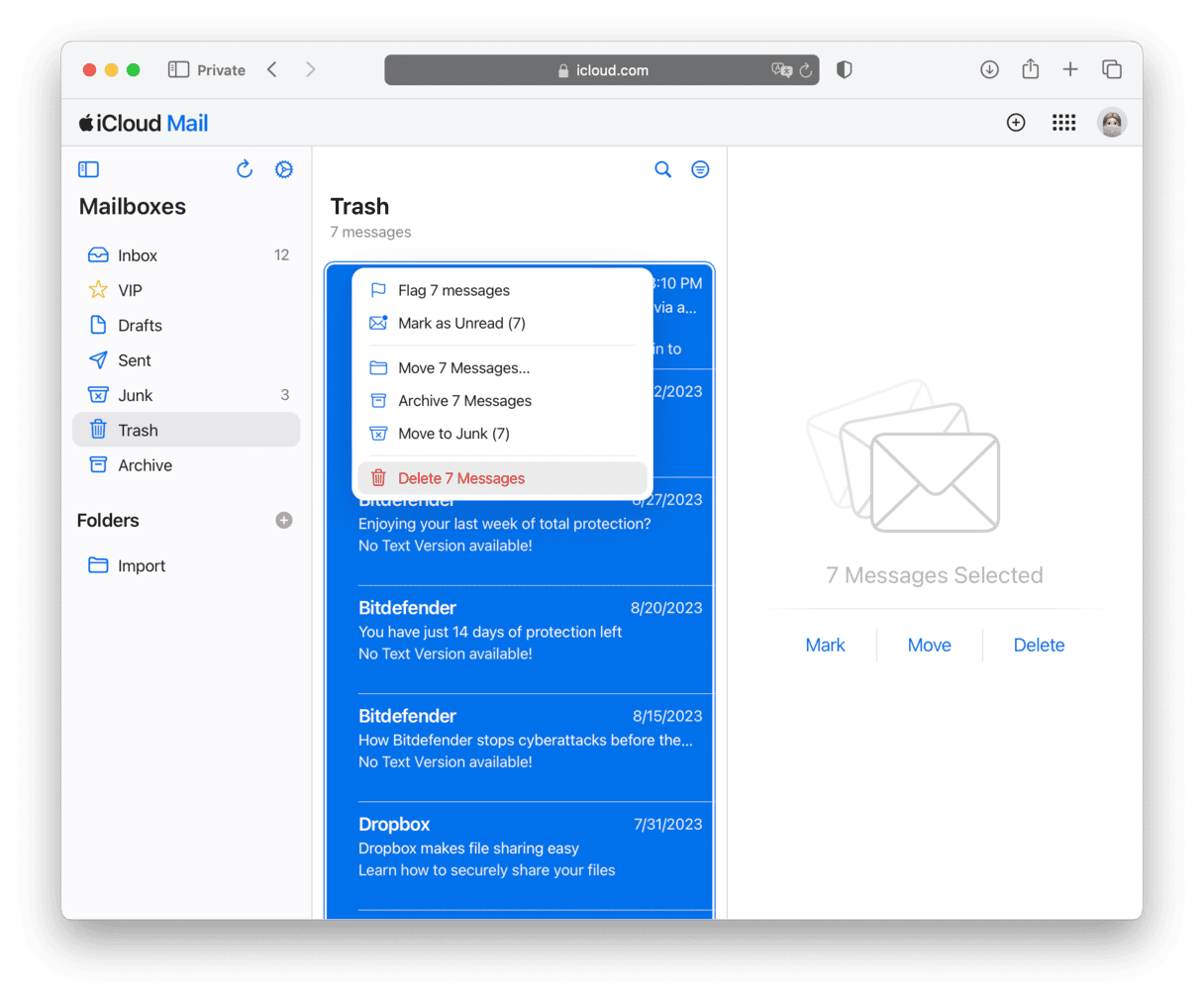The height and width of the screenshot is (1001, 1204).
Task: Go back with the Safari back arrow
Action: coord(272,69)
